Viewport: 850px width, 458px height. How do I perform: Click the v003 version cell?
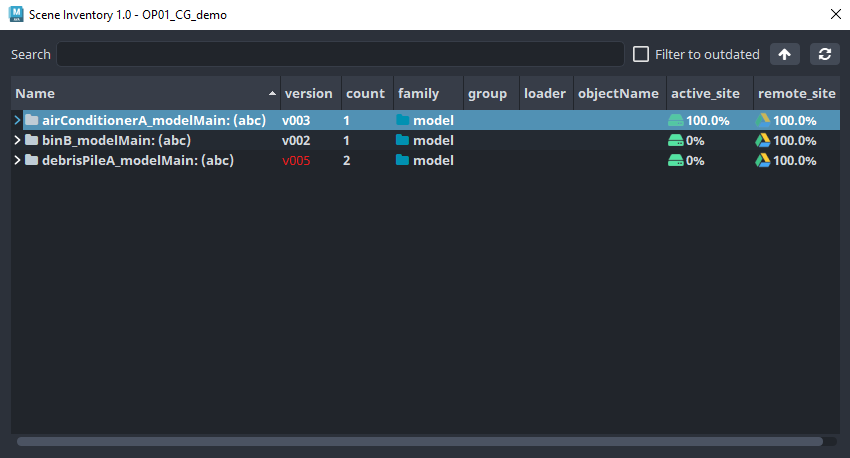pos(296,120)
